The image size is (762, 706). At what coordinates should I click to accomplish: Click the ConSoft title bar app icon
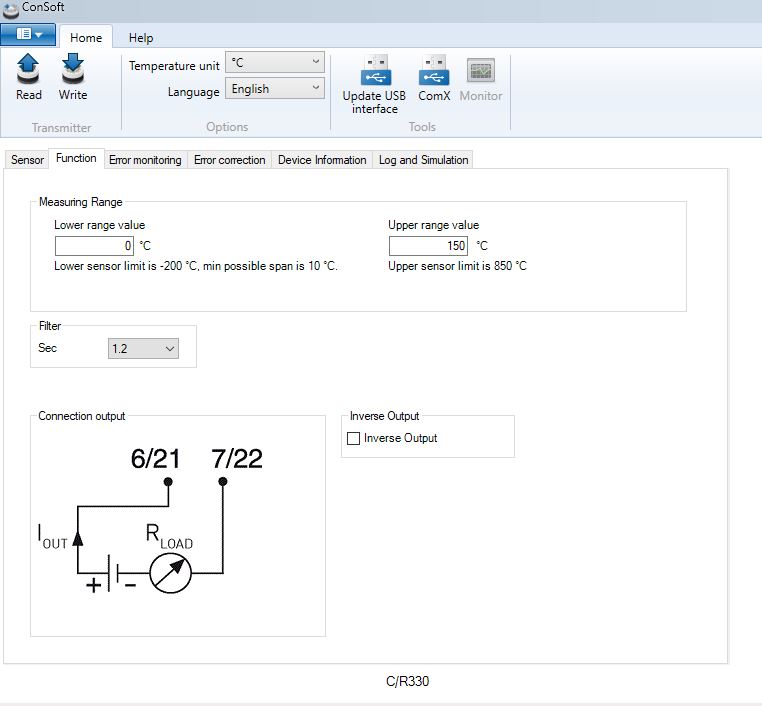[x=10, y=9]
